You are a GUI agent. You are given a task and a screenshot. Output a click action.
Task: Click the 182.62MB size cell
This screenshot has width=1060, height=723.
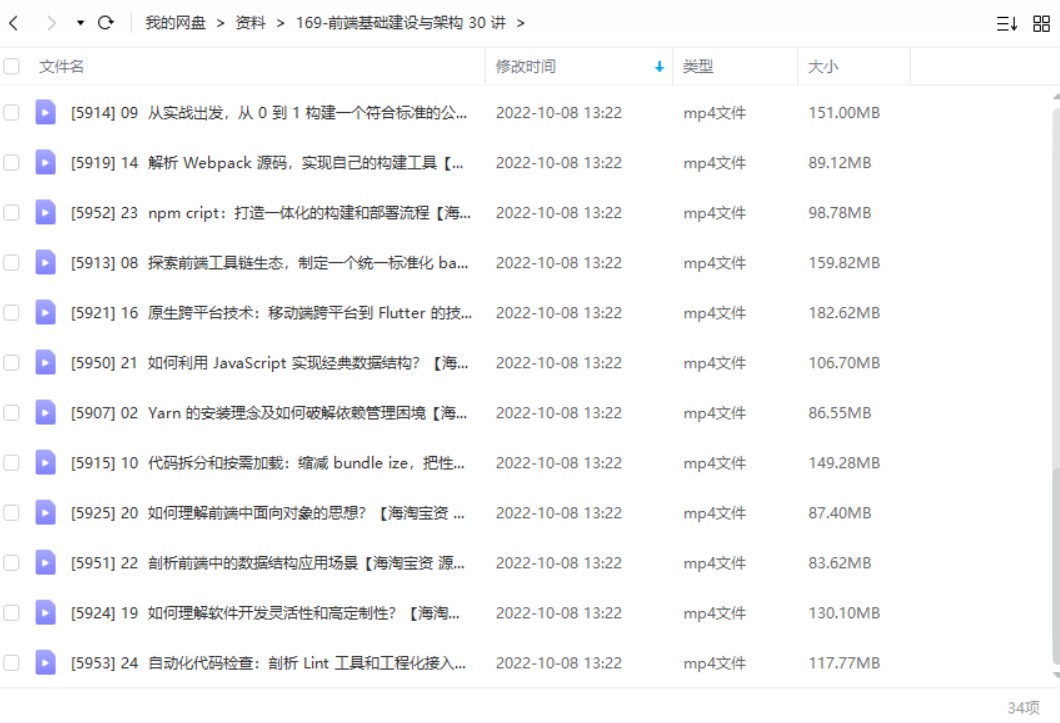pyautogui.click(x=844, y=312)
